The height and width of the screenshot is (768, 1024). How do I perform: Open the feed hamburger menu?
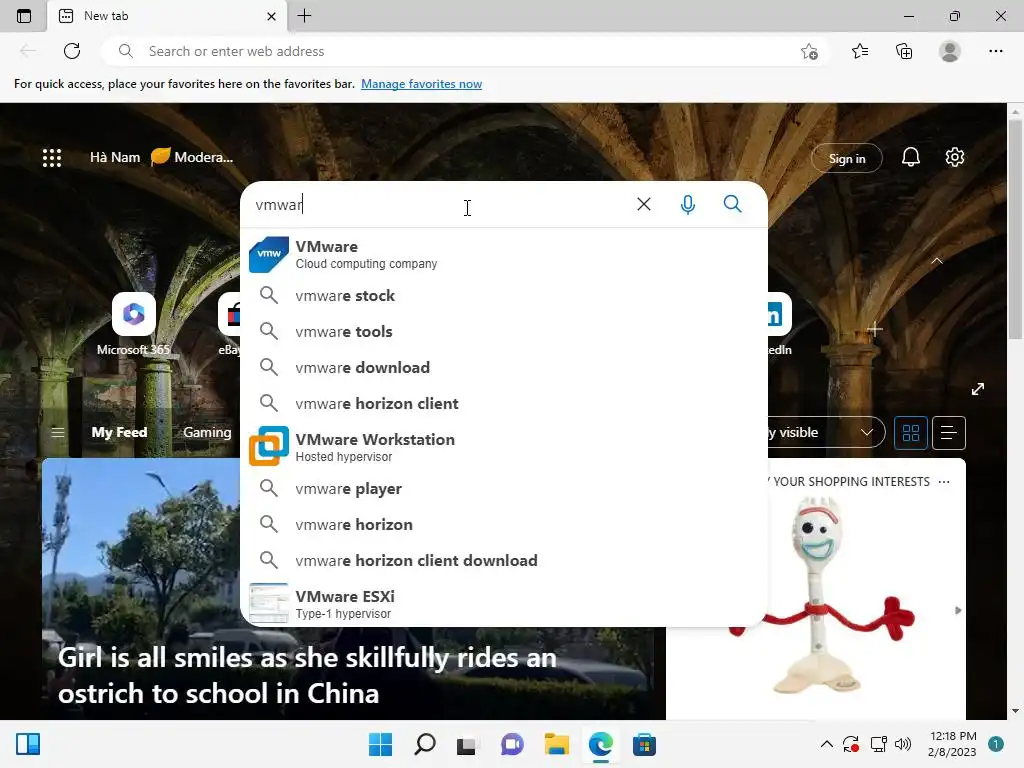coord(57,432)
